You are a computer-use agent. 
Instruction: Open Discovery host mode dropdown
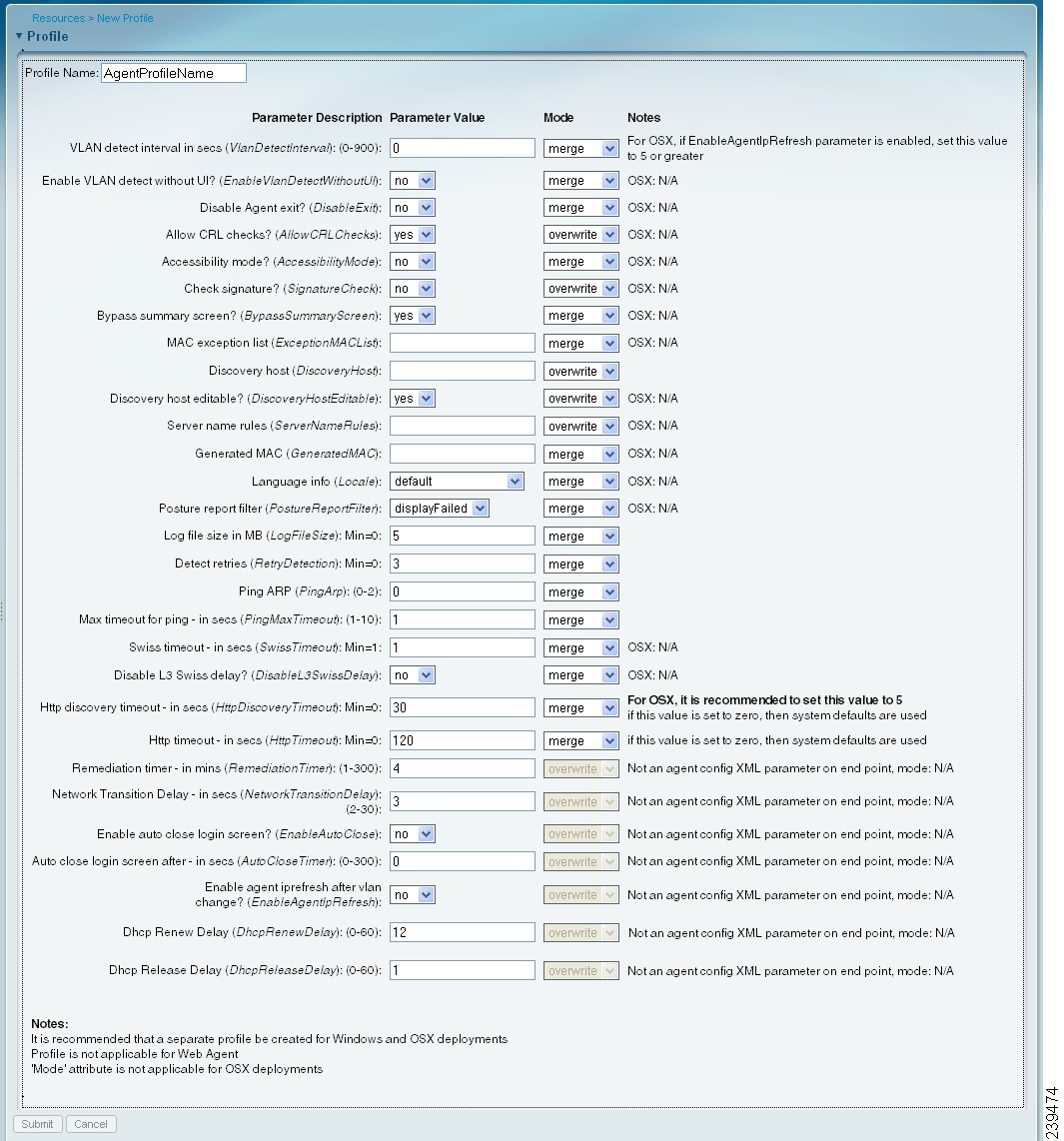[x=580, y=371]
